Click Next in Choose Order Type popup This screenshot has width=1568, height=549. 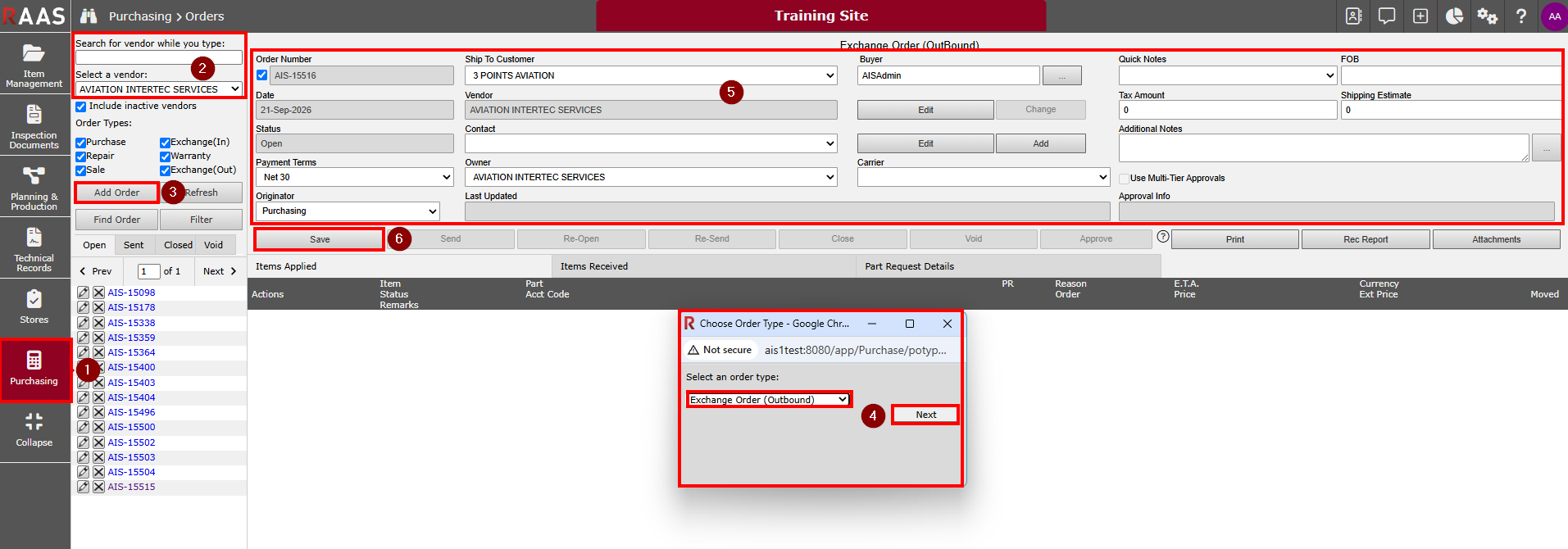click(x=926, y=415)
